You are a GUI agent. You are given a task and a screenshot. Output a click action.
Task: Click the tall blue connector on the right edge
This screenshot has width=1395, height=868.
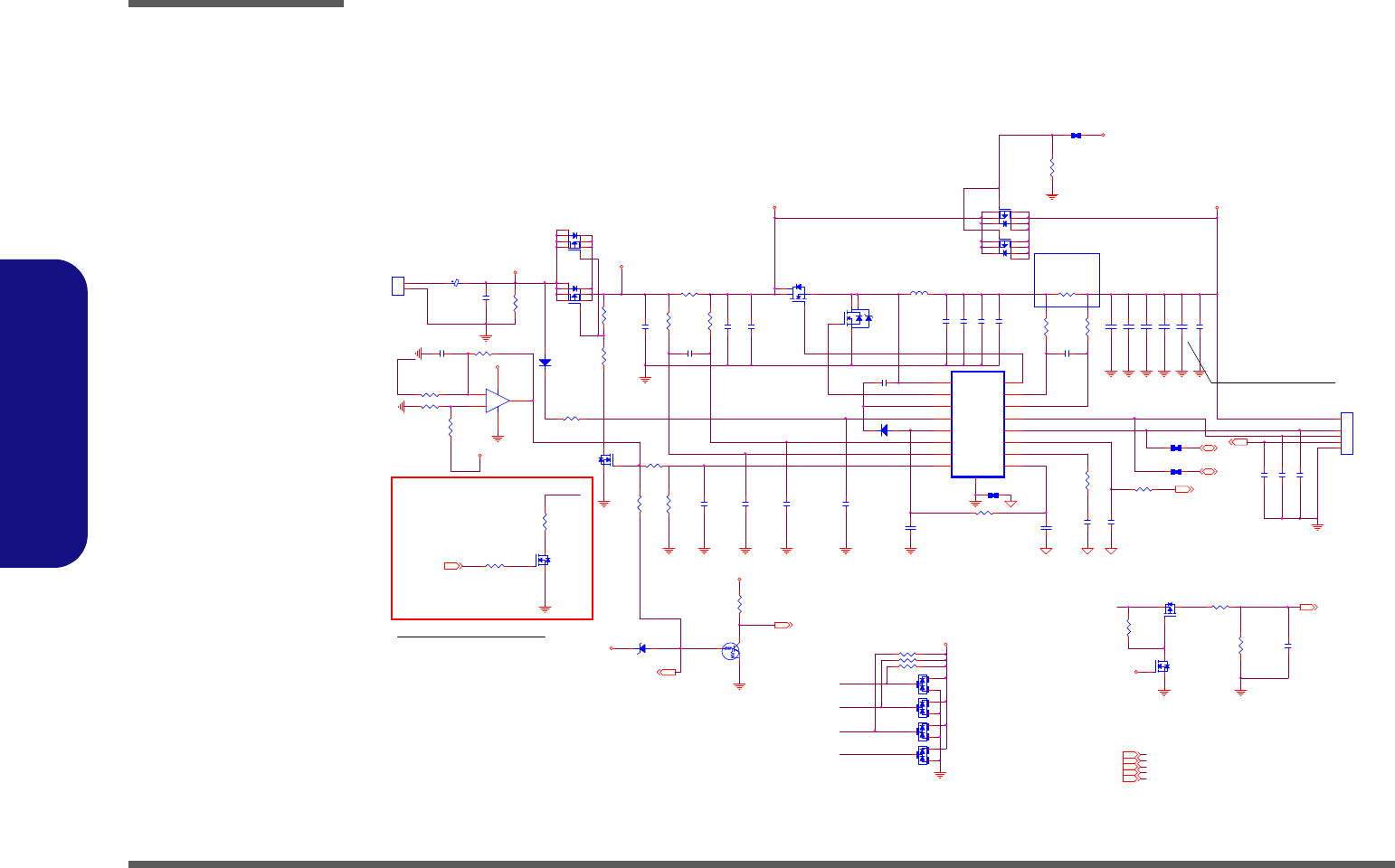(1346, 433)
